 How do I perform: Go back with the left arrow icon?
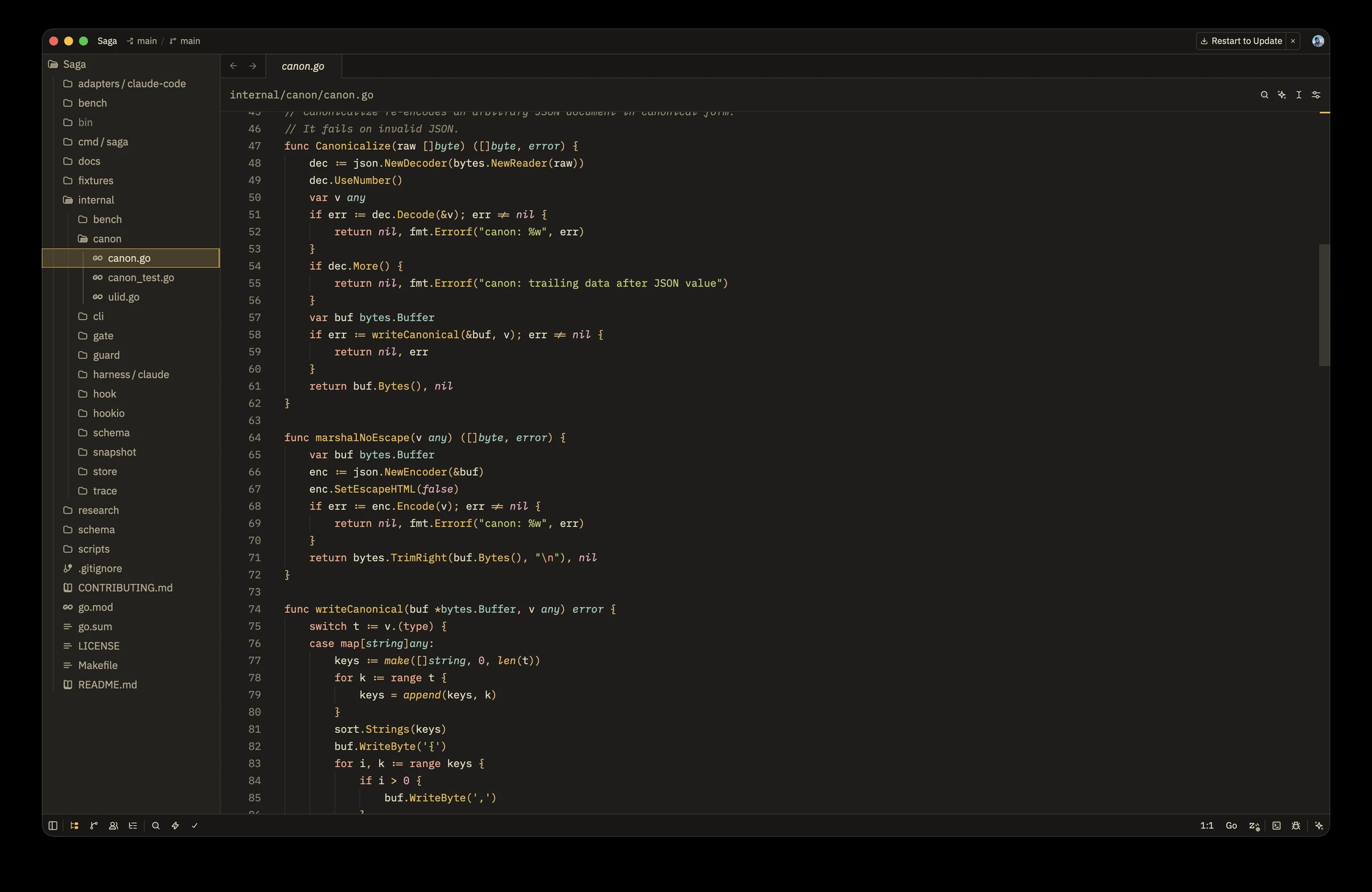point(233,66)
